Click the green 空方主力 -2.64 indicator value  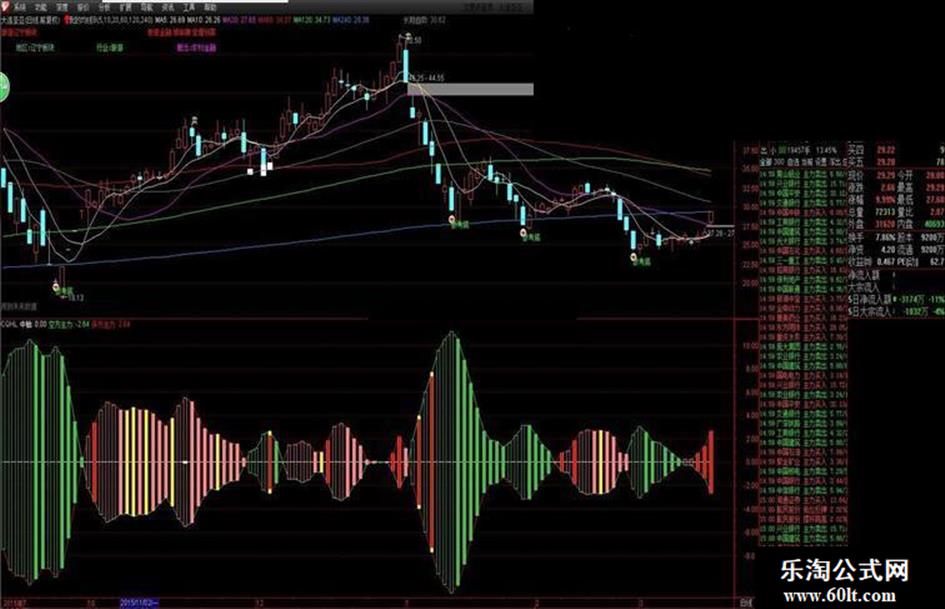tap(68, 324)
